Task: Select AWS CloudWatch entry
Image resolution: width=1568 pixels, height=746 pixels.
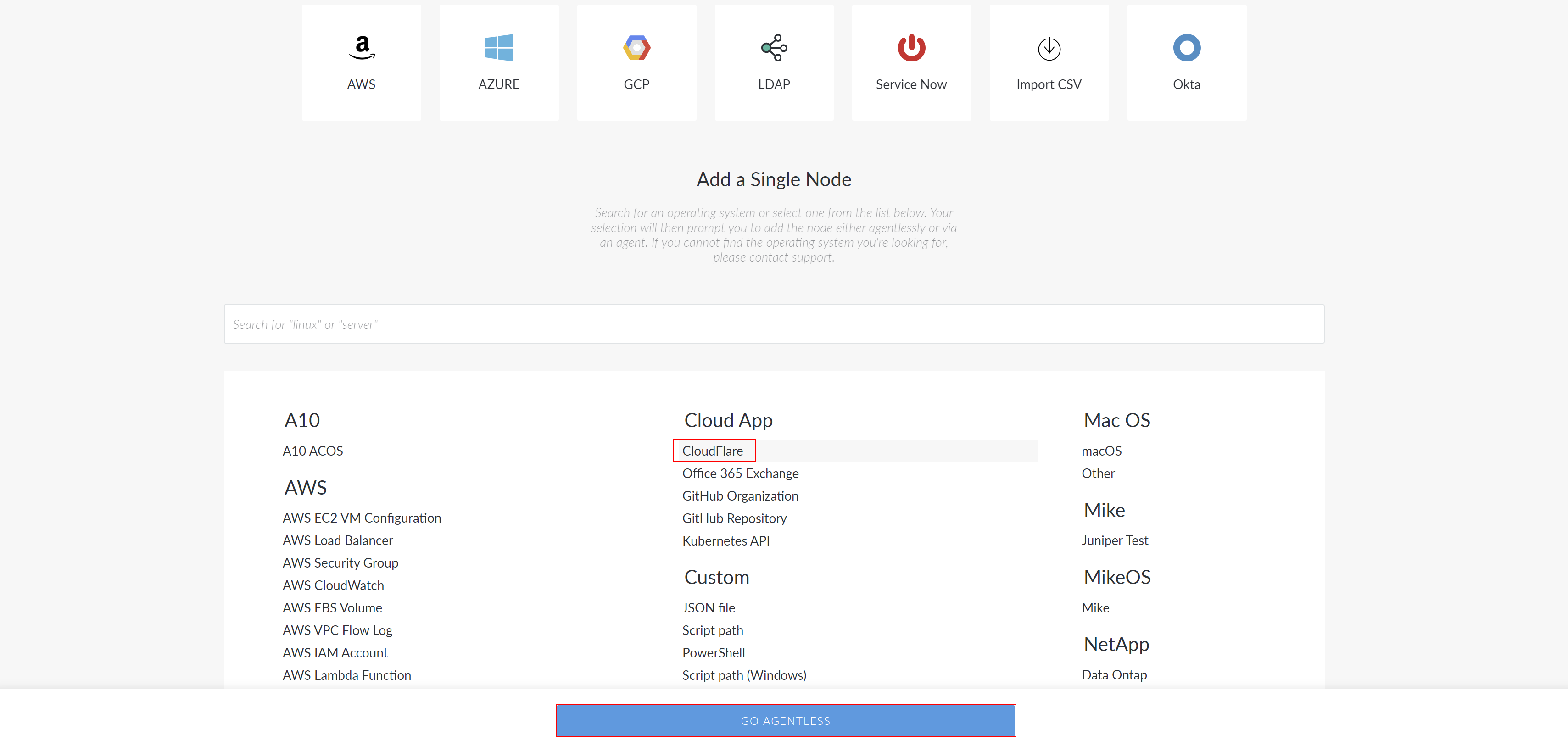Action: (x=333, y=585)
